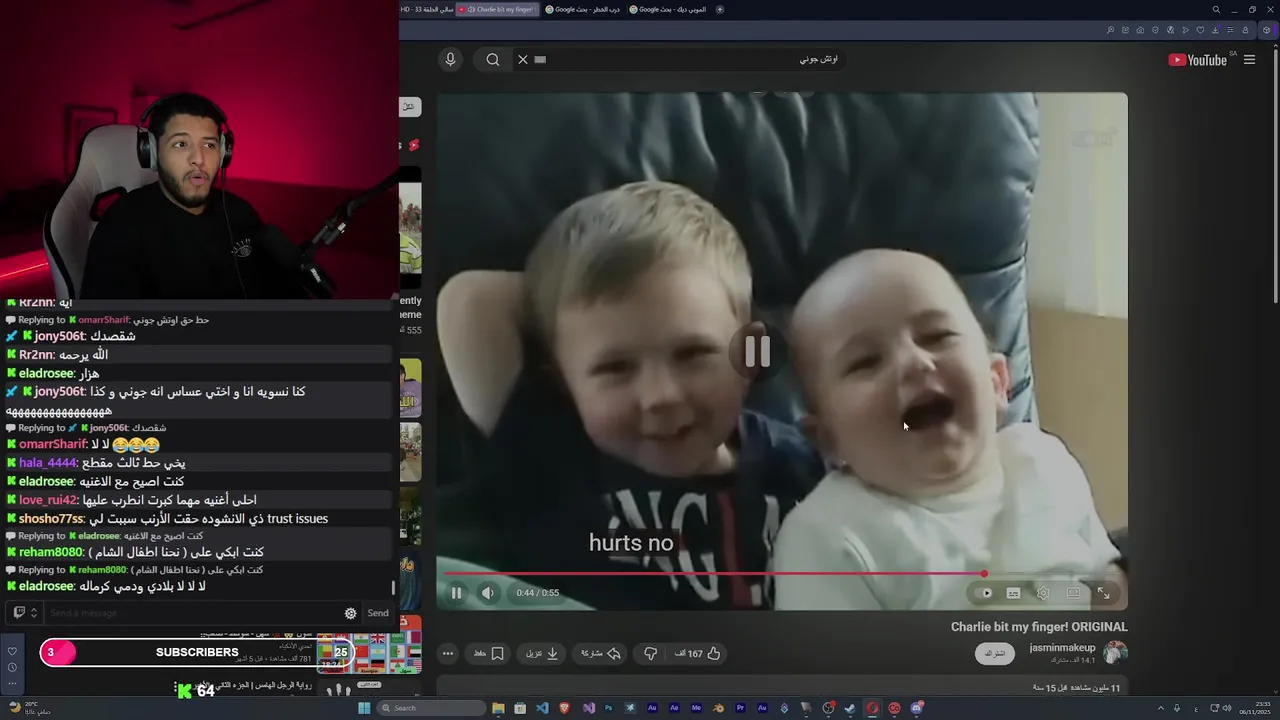This screenshot has height=720, width=1280.
Task: Click username shosho77ss in chat
Action: point(51,519)
